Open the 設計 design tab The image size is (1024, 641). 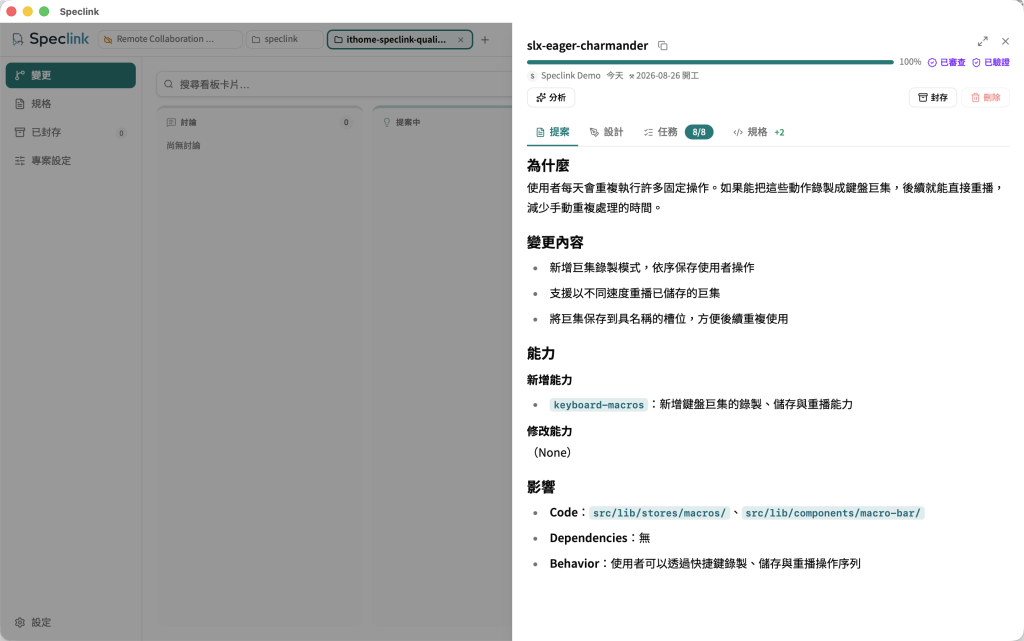coord(606,132)
